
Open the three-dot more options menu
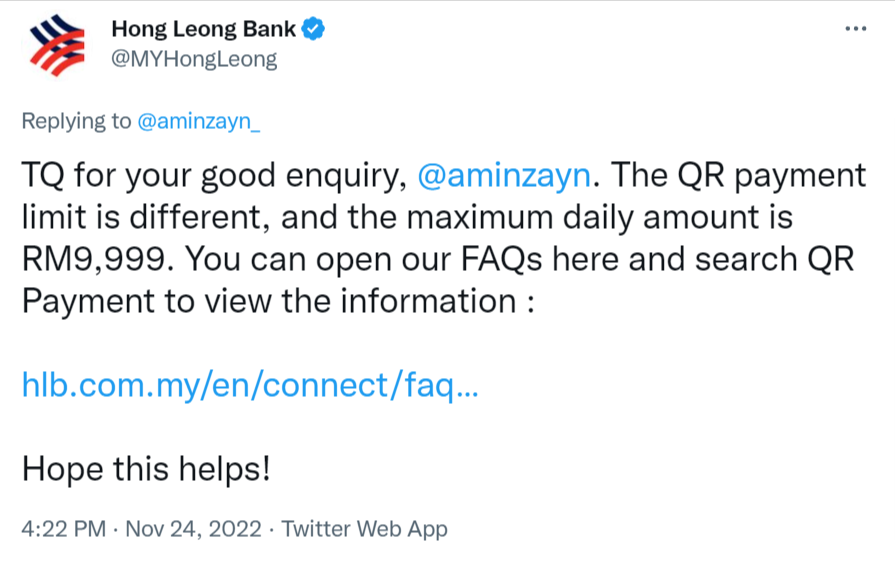856,28
